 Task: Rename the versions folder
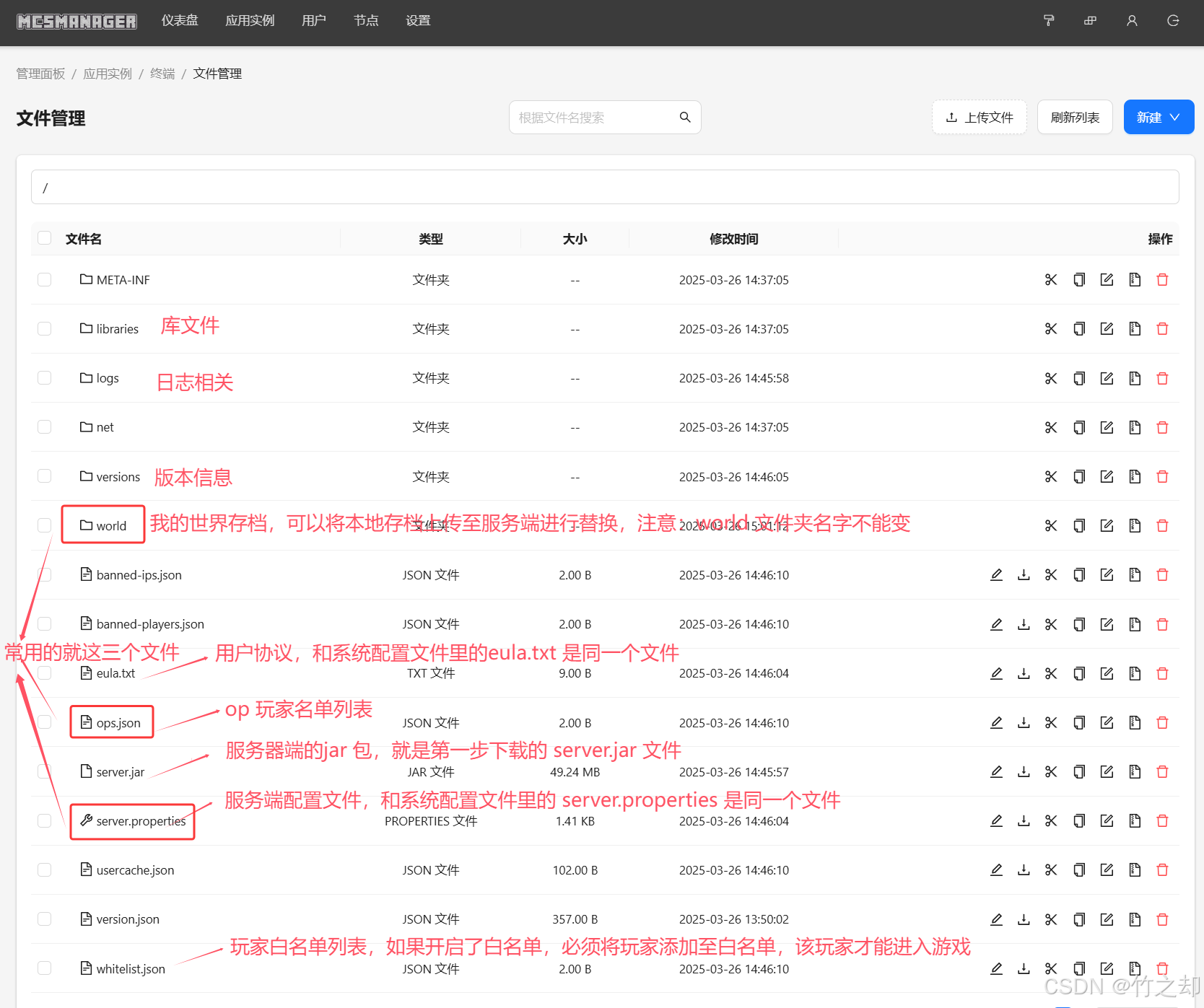[x=1107, y=477]
